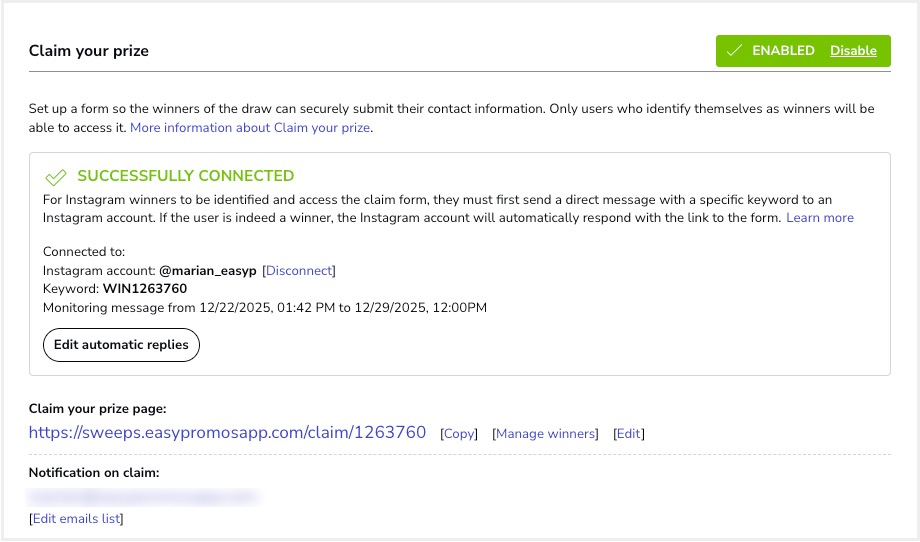Click the monitoring message date range text
Image resolution: width=920 pixels, height=542 pixels.
tap(343, 307)
